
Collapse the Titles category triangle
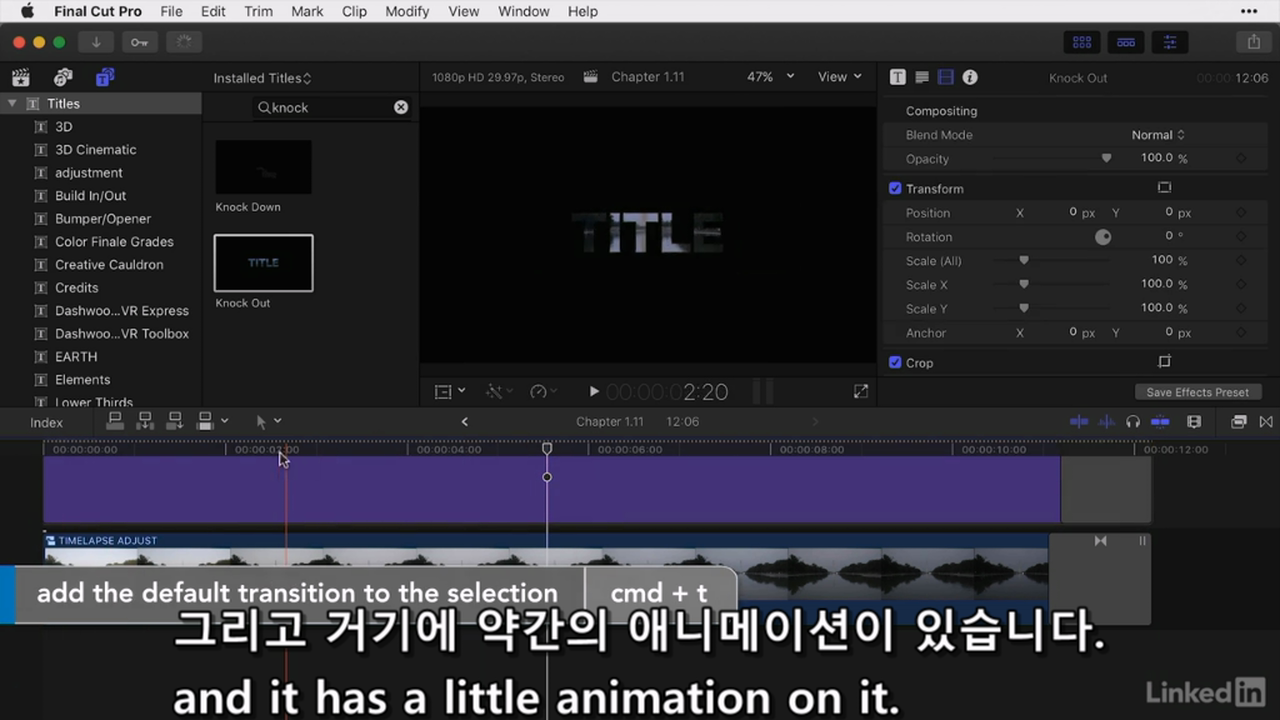(12, 103)
